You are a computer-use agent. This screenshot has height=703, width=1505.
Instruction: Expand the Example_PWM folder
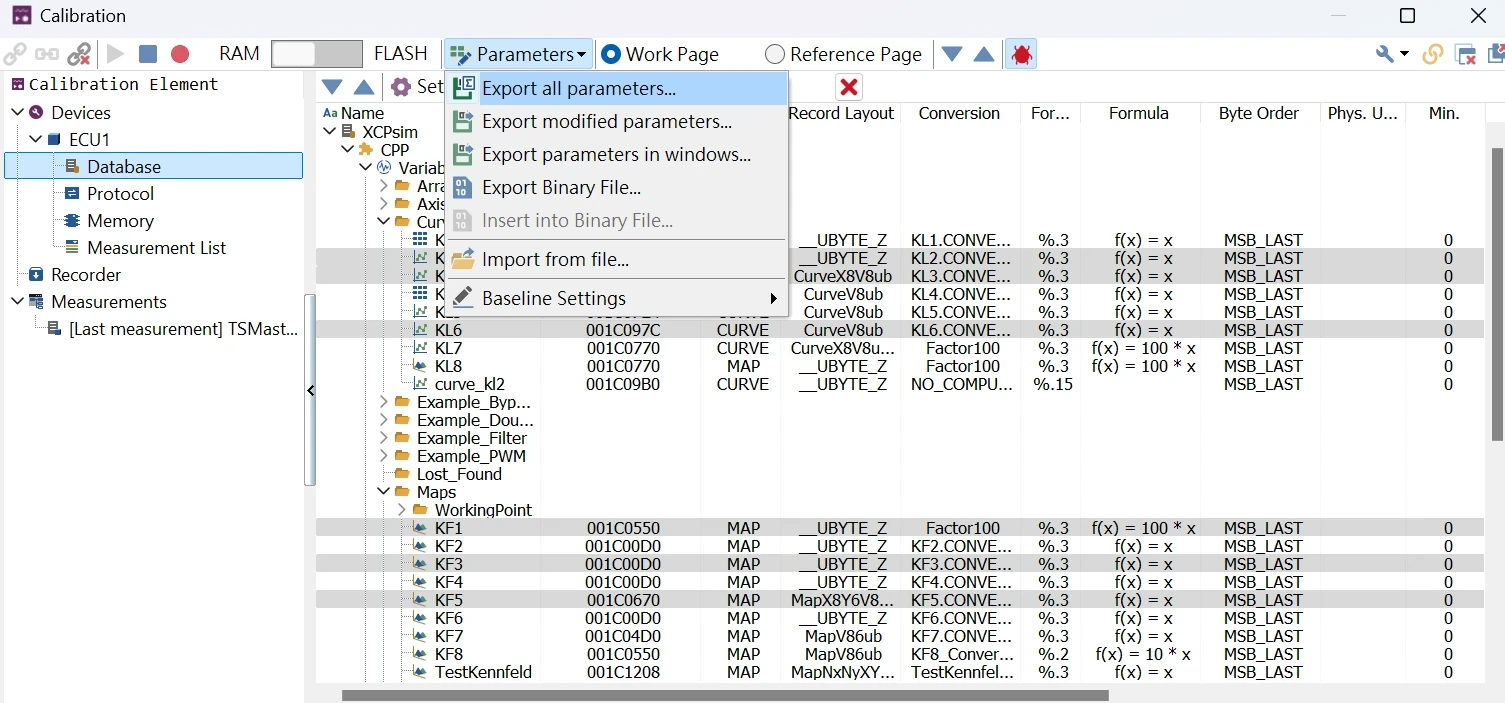click(384, 456)
